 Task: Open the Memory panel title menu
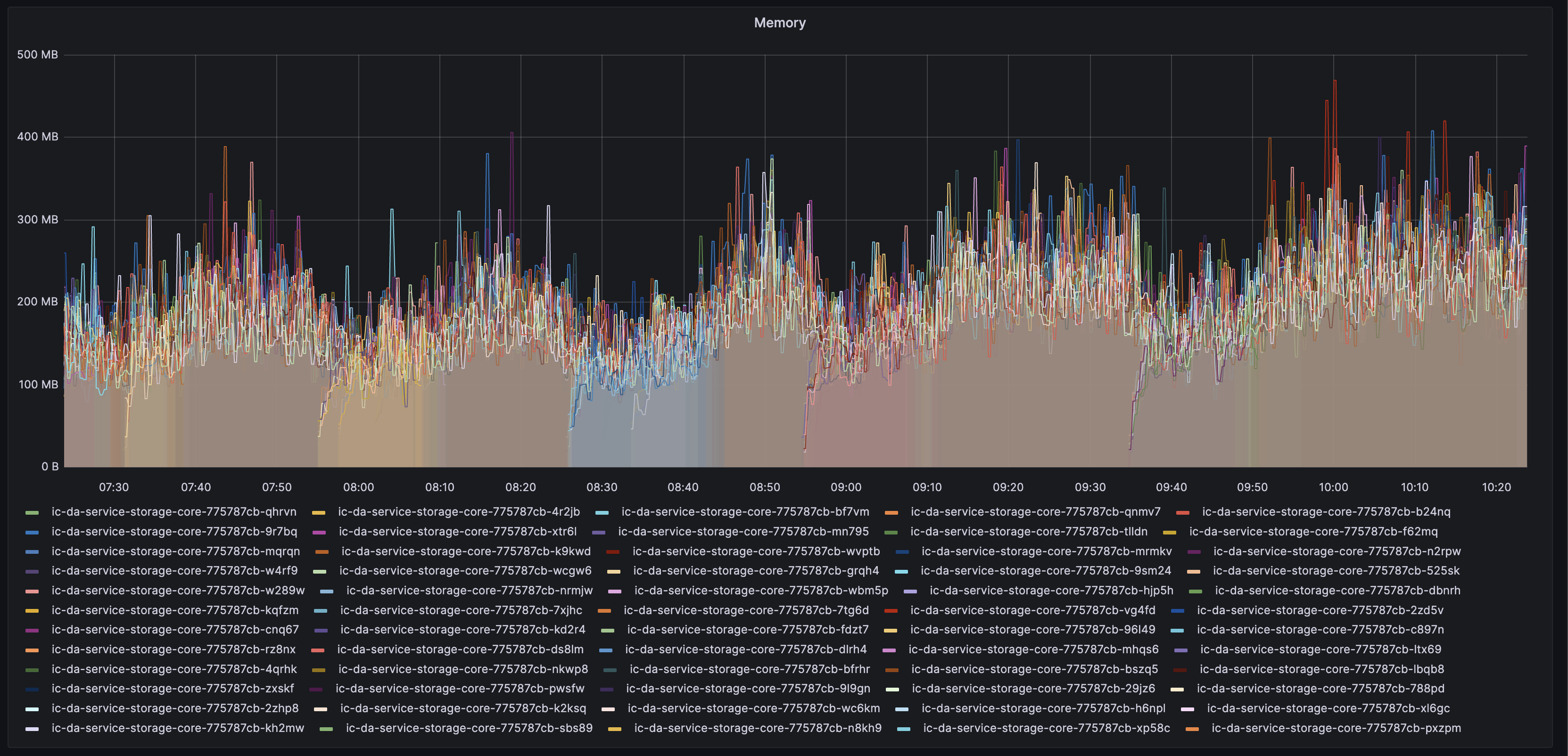coord(780,23)
